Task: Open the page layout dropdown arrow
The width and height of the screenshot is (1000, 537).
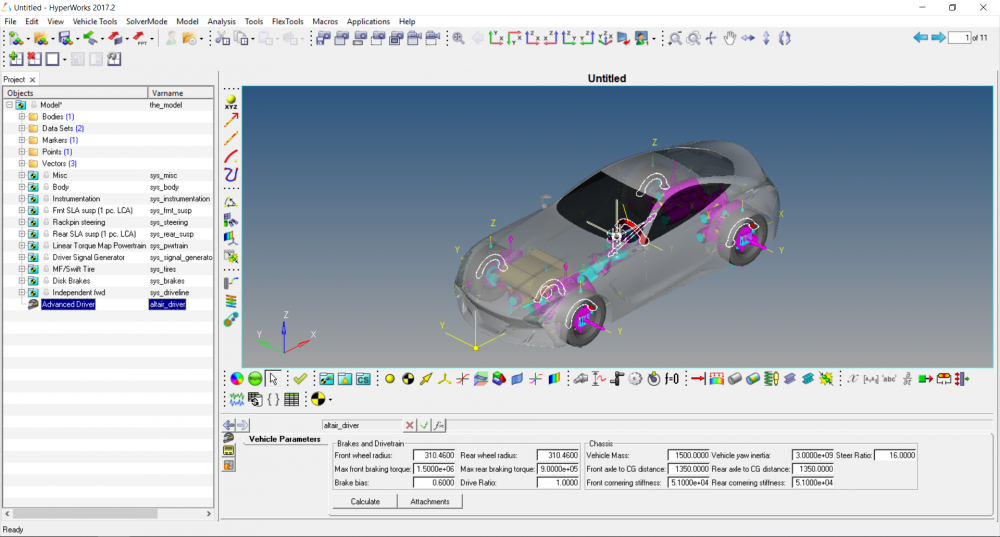Action: (65, 59)
